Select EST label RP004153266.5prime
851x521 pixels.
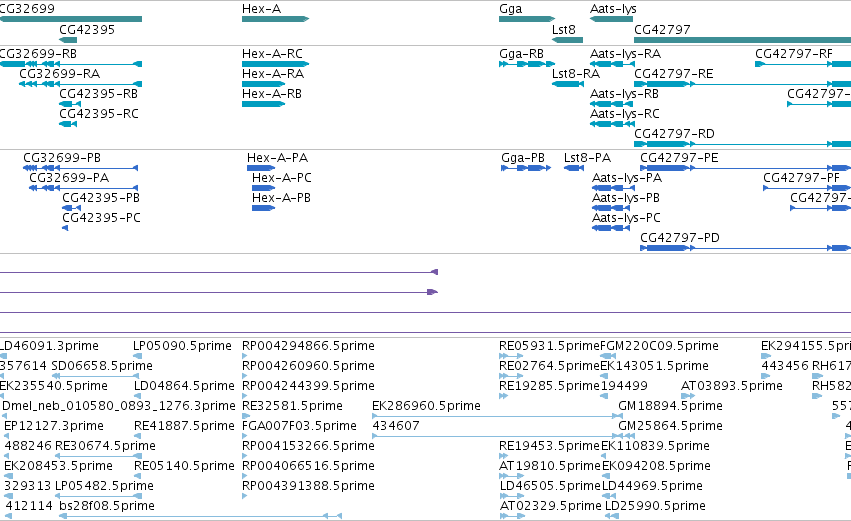point(308,447)
